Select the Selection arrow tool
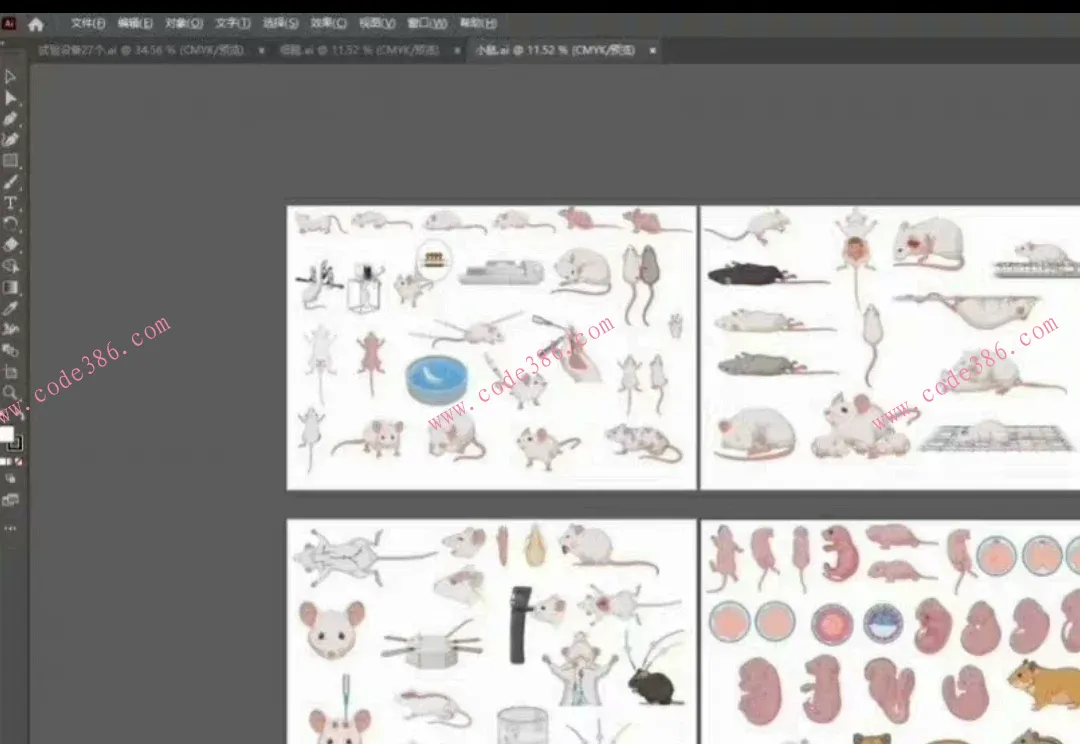The height and width of the screenshot is (744, 1080). pos(10,77)
